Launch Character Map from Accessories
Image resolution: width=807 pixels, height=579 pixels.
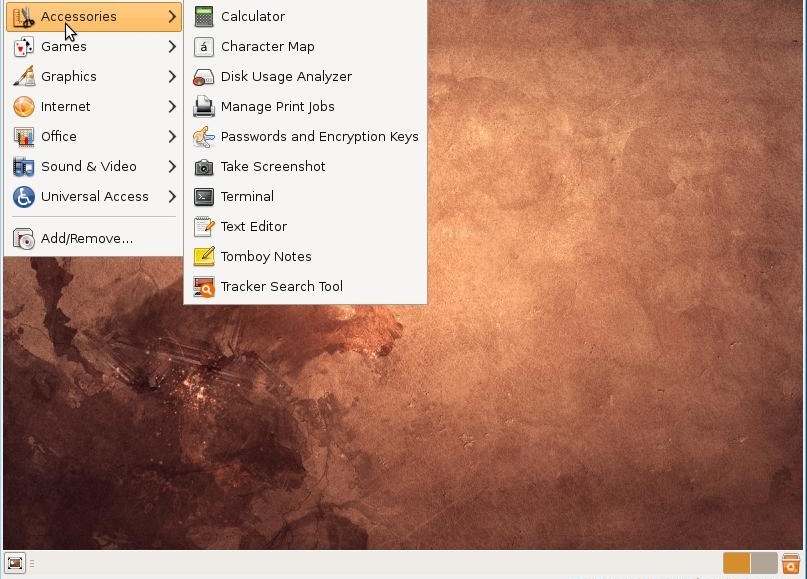click(305, 47)
